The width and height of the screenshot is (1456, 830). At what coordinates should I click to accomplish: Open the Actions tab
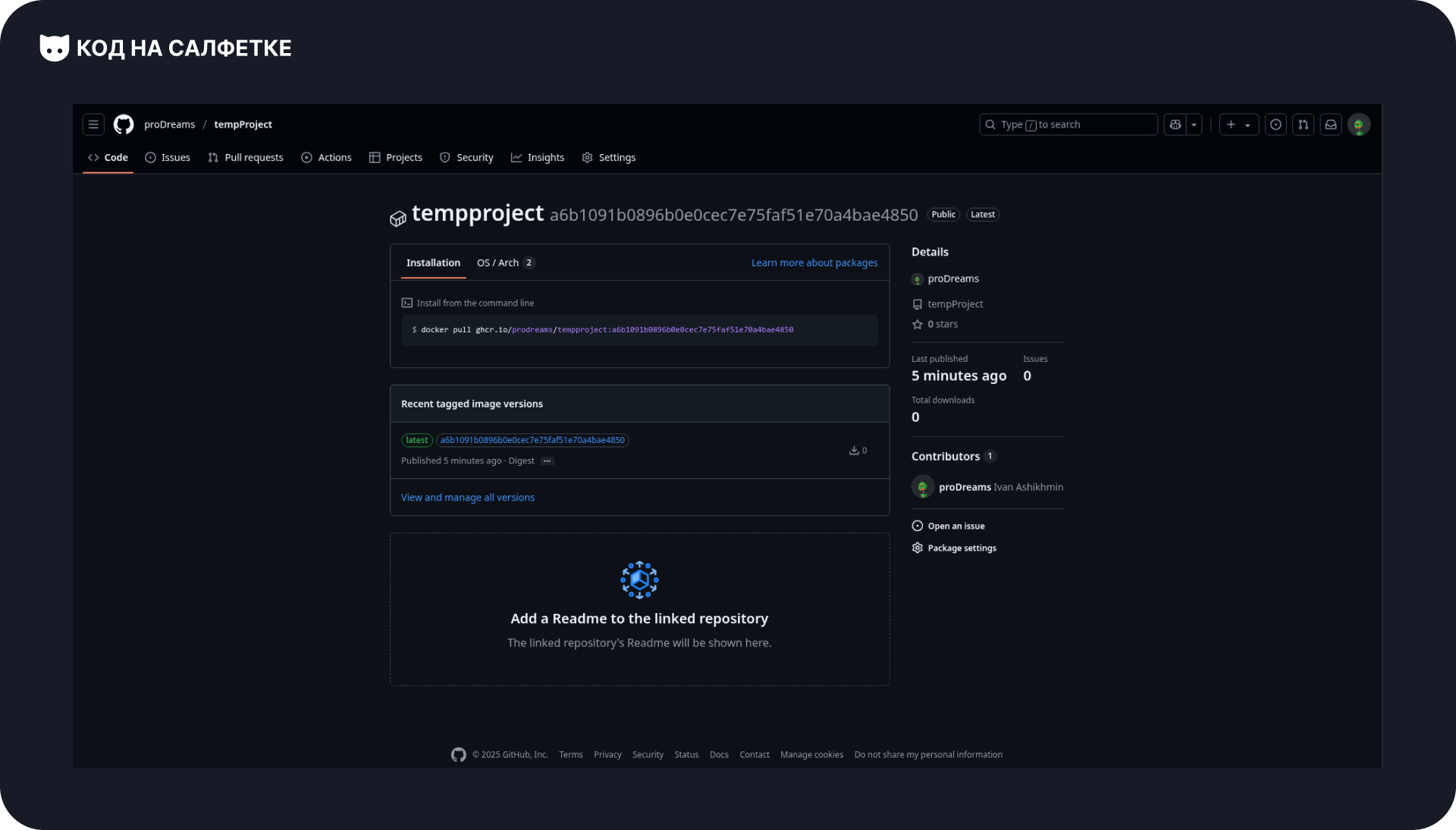click(x=326, y=158)
